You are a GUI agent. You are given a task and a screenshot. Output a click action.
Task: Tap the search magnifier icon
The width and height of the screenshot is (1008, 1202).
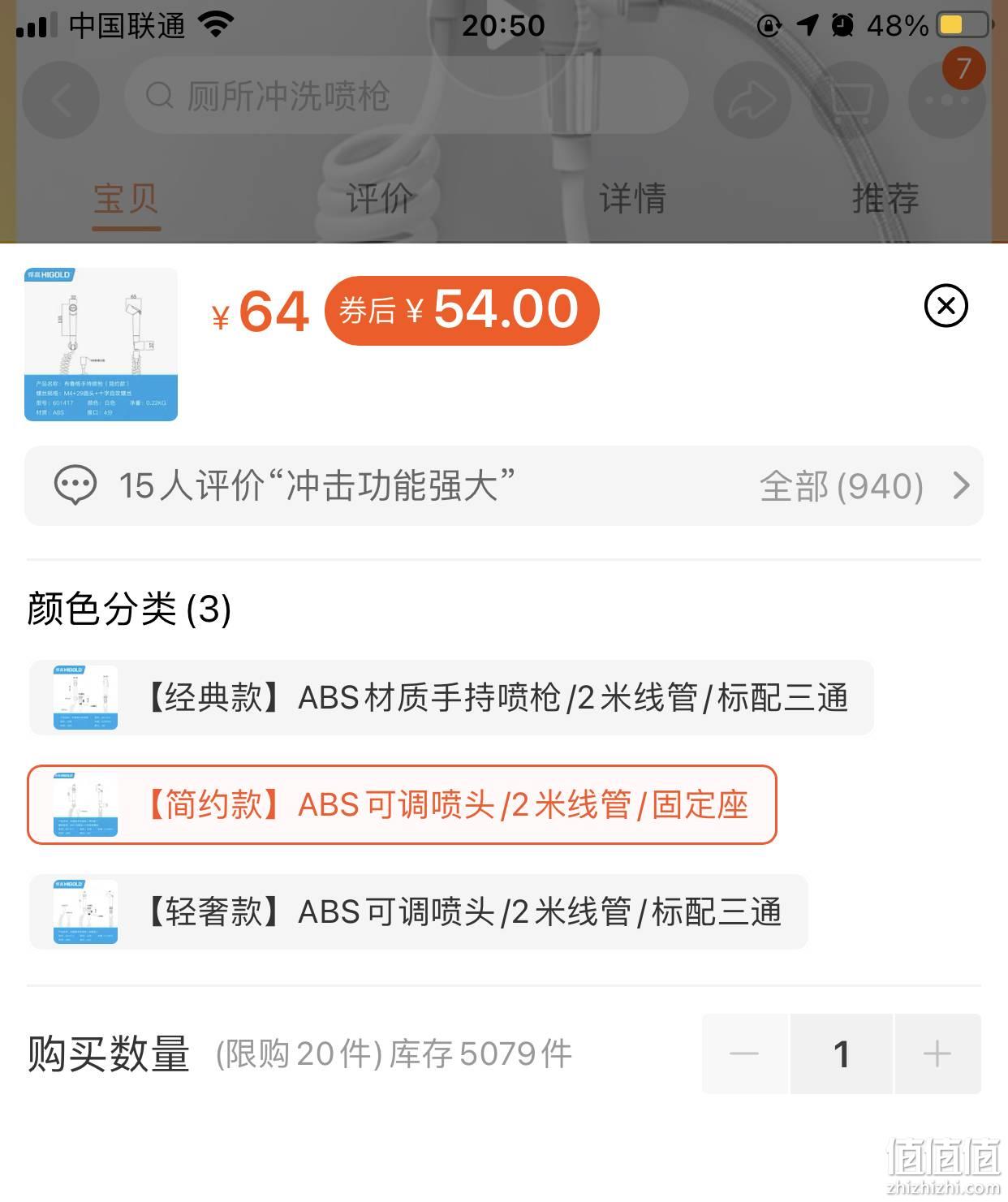pyautogui.click(x=159, y=96)
